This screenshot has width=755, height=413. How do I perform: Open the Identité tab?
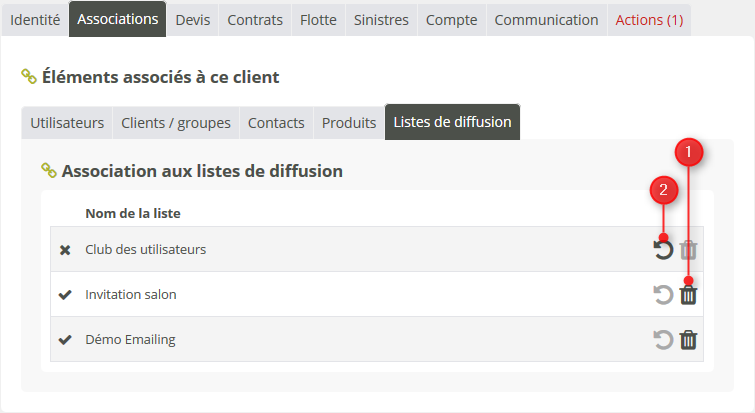(35, 20)
